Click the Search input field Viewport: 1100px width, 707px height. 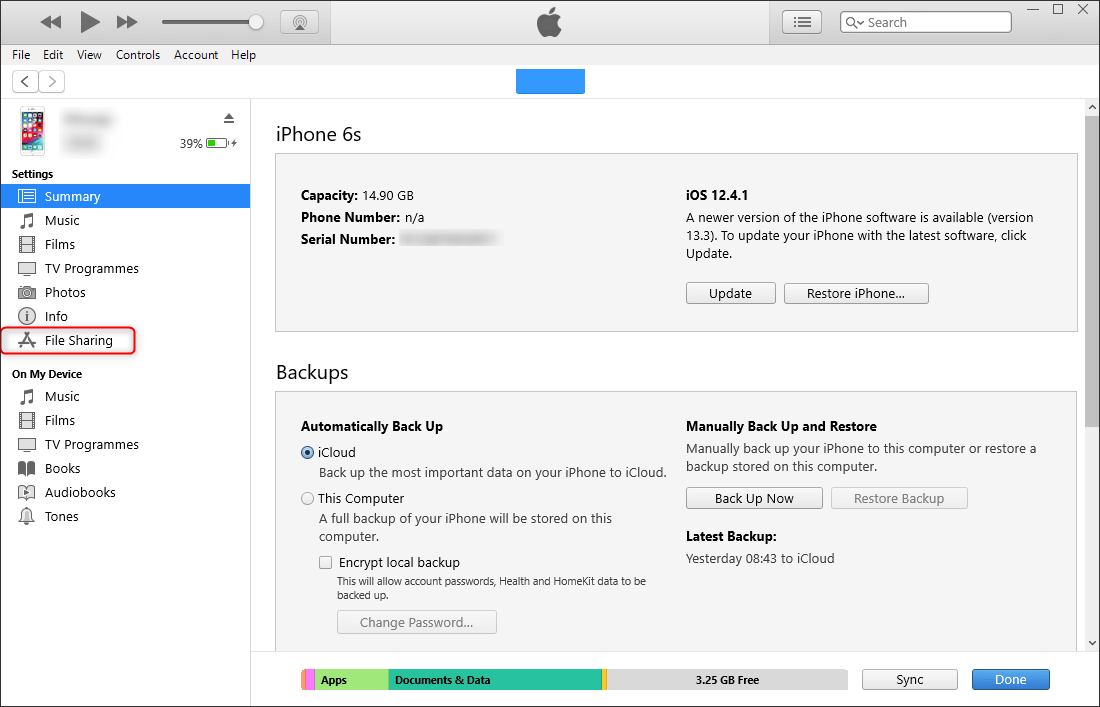[x=925, y=22]
